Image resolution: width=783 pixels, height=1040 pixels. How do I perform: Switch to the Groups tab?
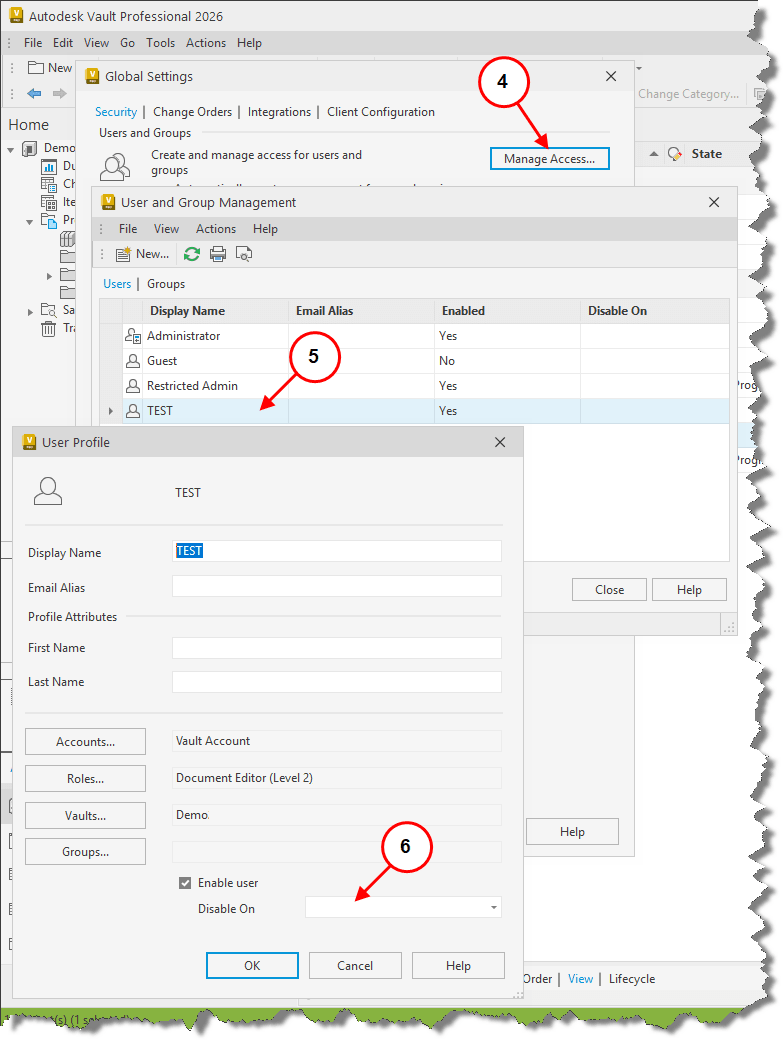[166, 284]
